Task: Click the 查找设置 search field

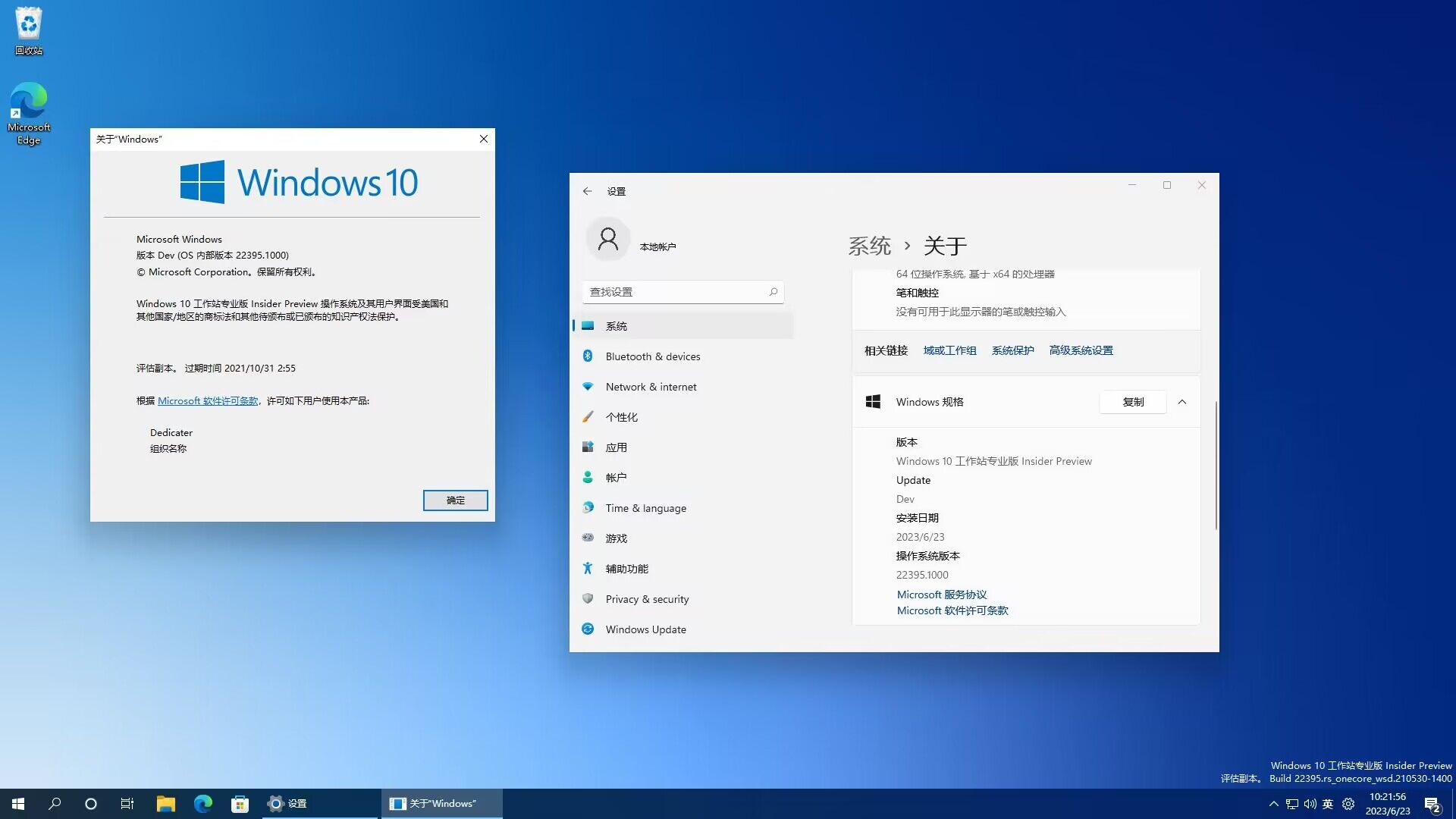Action: coord(675,292)
